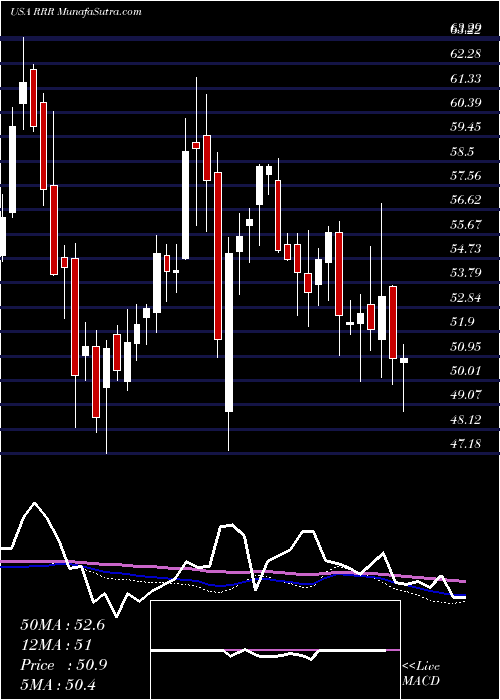Click the '12MA : 51' indicator text
Screen dimensions: 500x700
(x=56, y=645)
